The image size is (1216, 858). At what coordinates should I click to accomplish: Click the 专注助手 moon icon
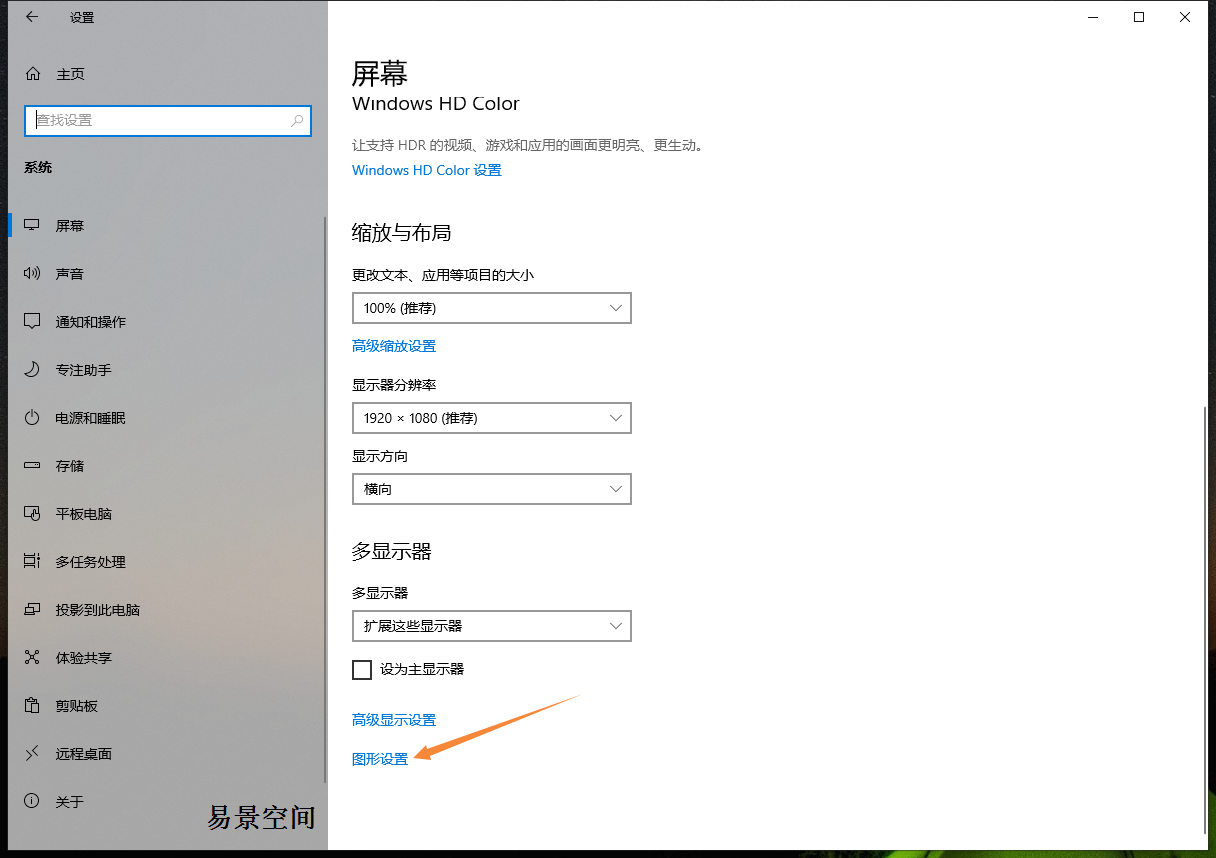click(33, 370)
